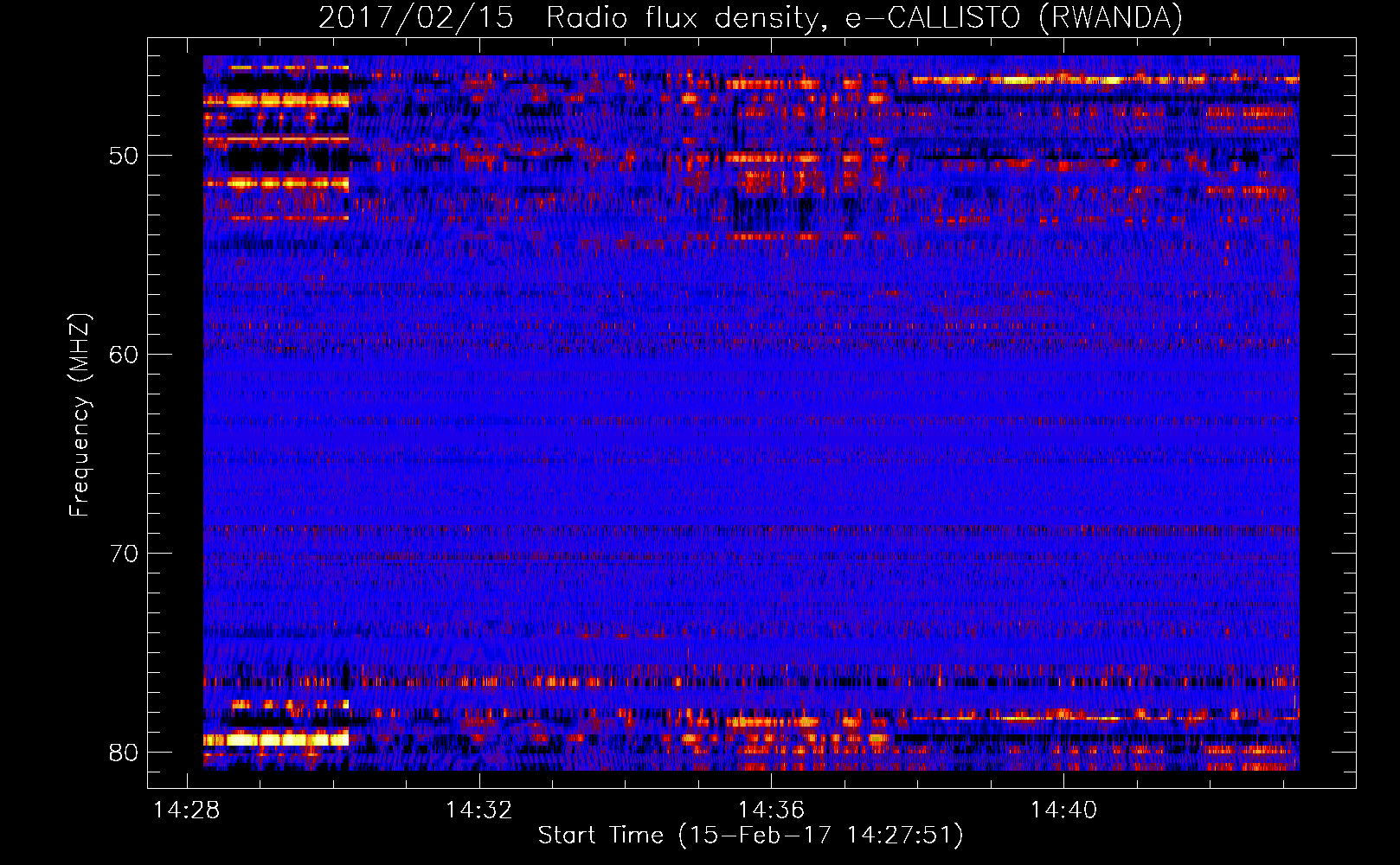Click the 14:40 time tick label
The height and width of the screenshot is (865, 1400).
coord(1063,810)
